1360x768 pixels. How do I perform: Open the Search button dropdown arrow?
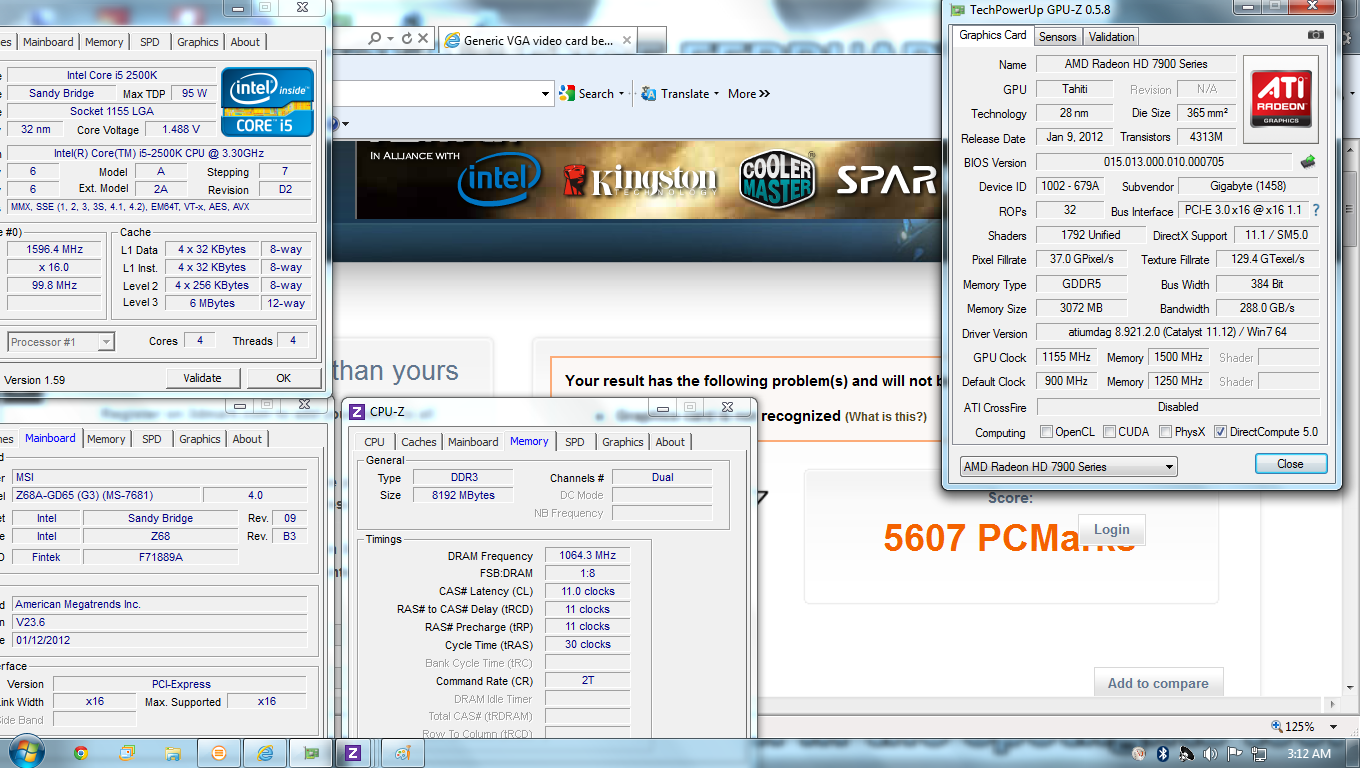tap(621, 94)
